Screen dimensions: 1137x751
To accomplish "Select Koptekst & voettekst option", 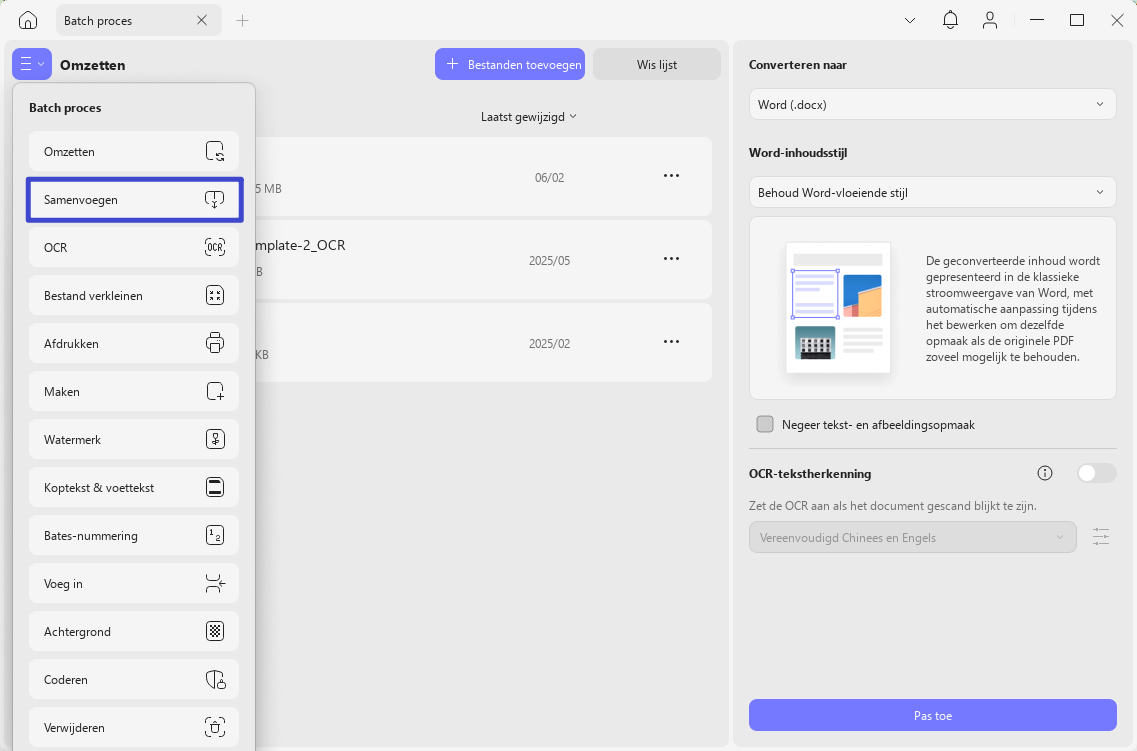I will [x=134, y=487].
